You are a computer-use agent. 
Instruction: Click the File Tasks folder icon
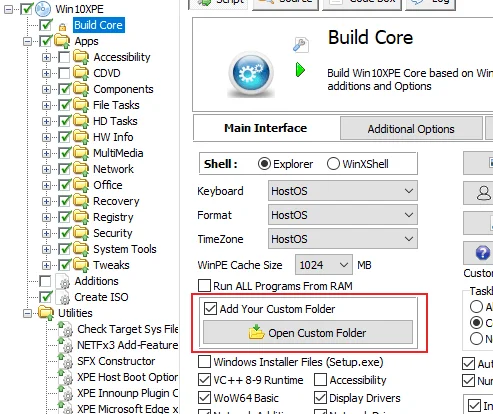point(81,105)
